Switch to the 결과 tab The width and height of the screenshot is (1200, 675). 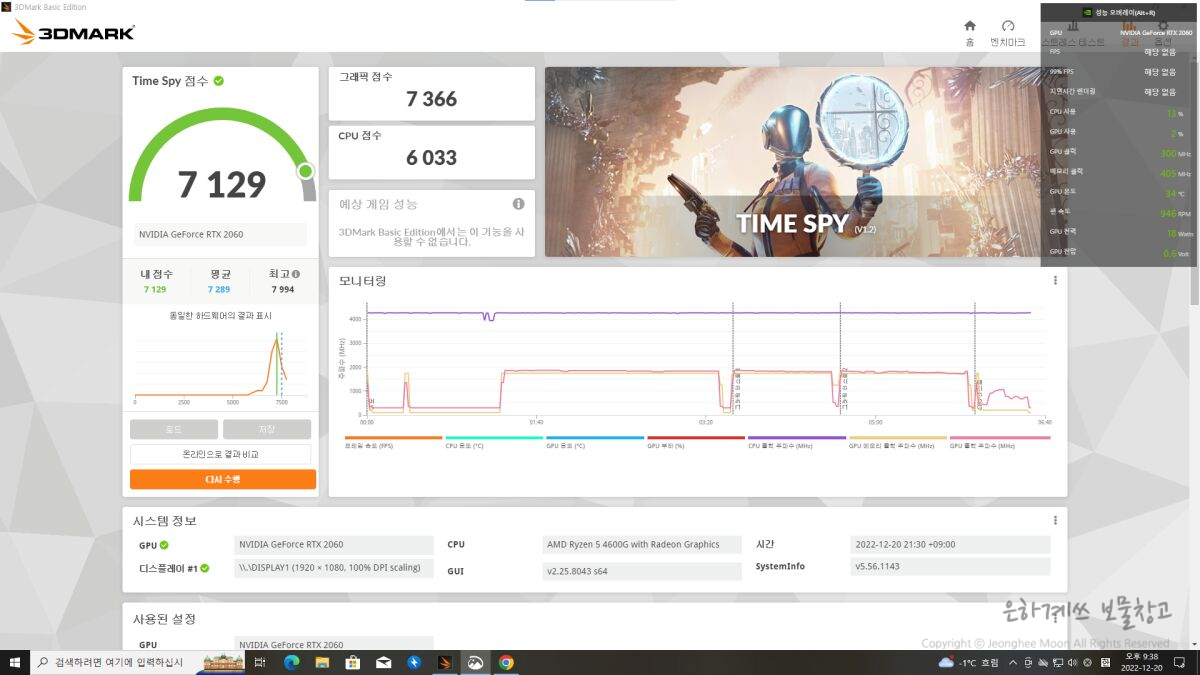click(1129, 32)
